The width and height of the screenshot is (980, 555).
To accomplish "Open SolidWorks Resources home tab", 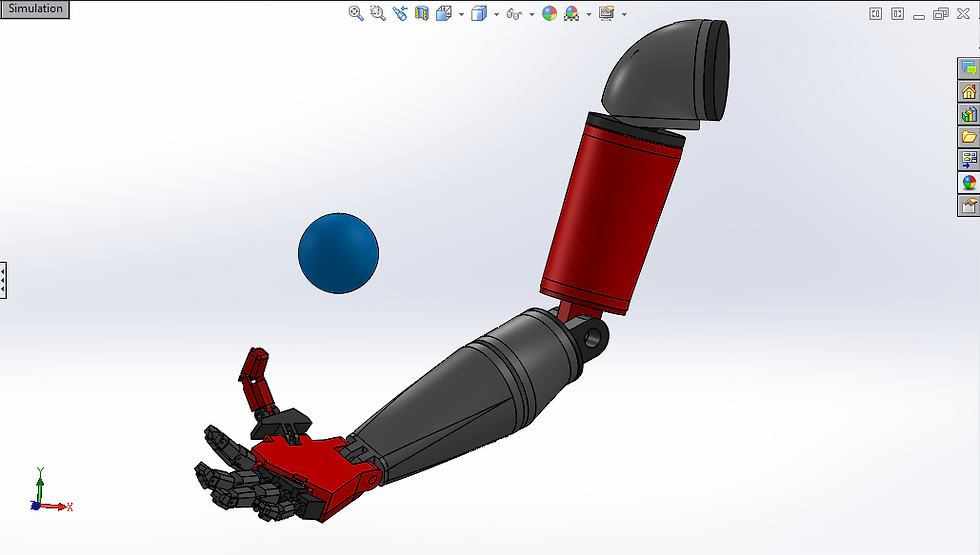I will [969, 92].
